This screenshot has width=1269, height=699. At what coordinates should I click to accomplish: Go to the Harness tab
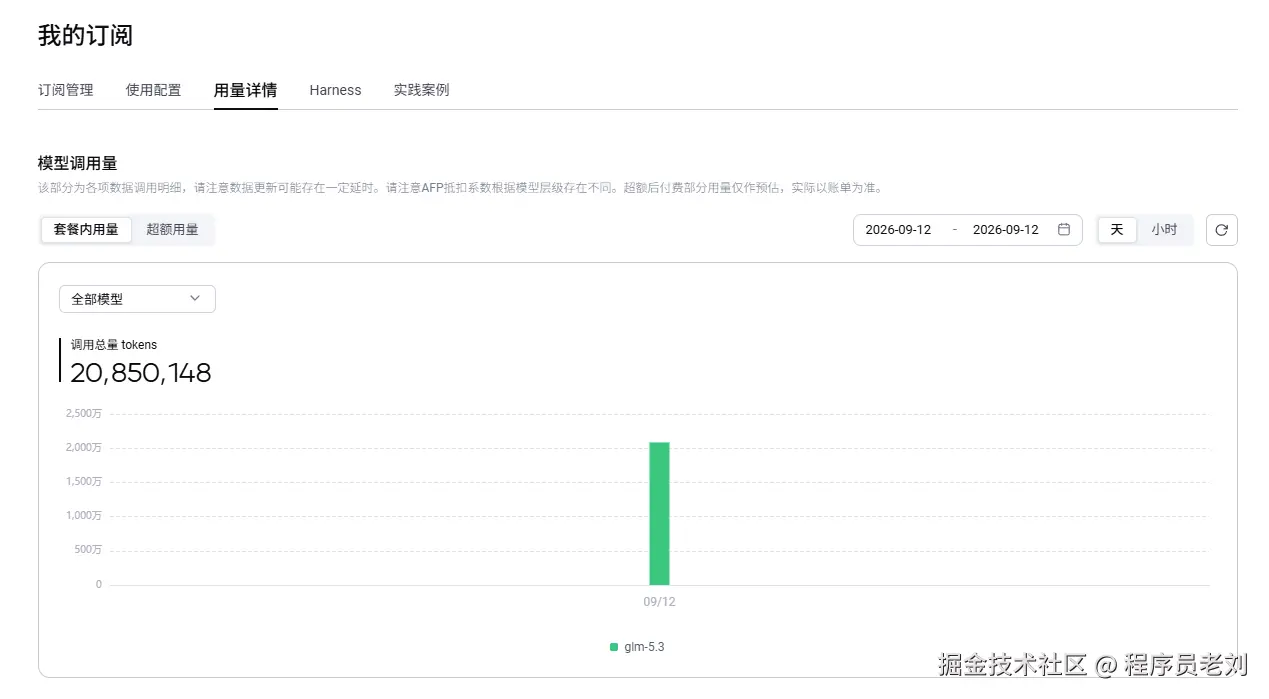[x=335, y=90]
